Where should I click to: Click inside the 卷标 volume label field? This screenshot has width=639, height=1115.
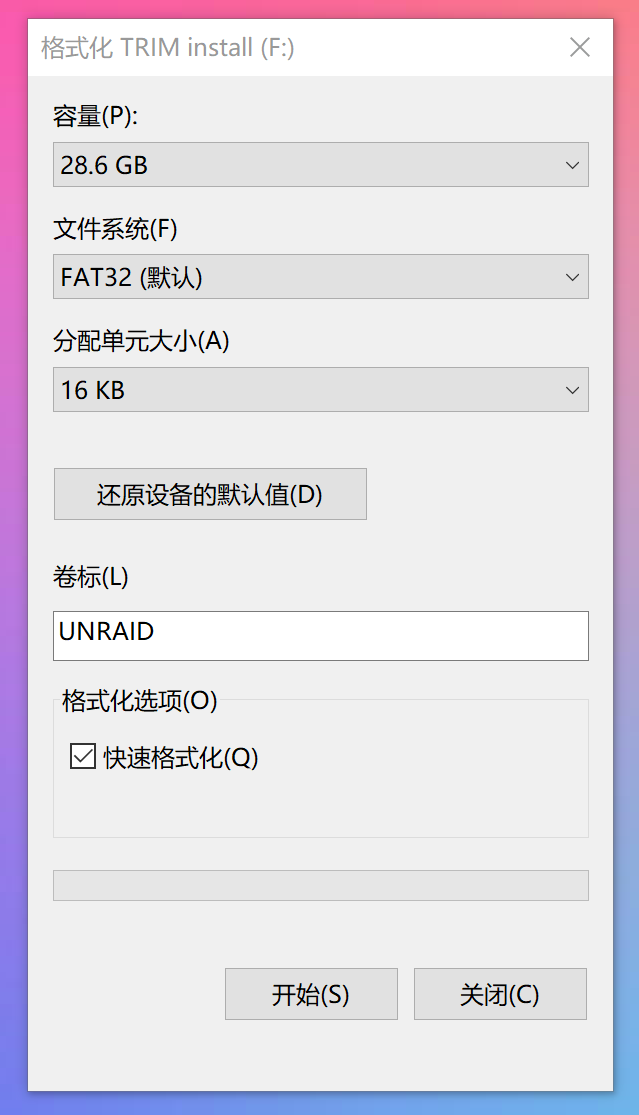(x=320, y=636)
